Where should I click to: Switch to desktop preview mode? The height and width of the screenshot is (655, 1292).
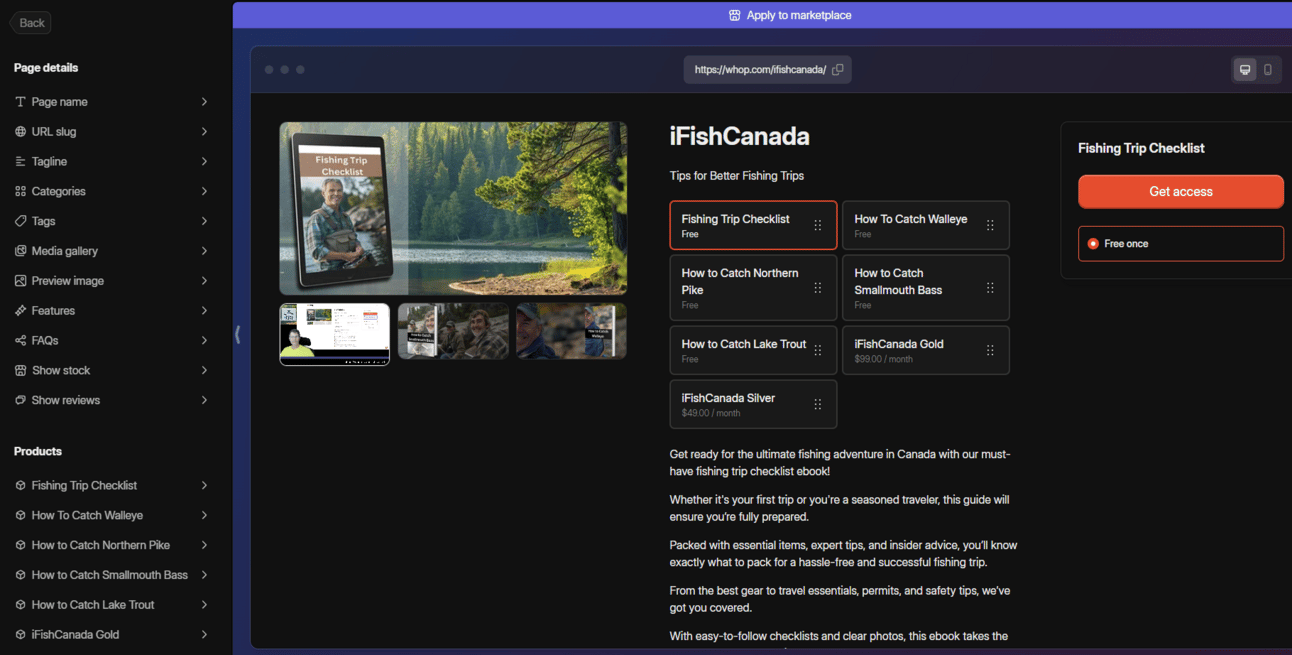point(1245,70)
